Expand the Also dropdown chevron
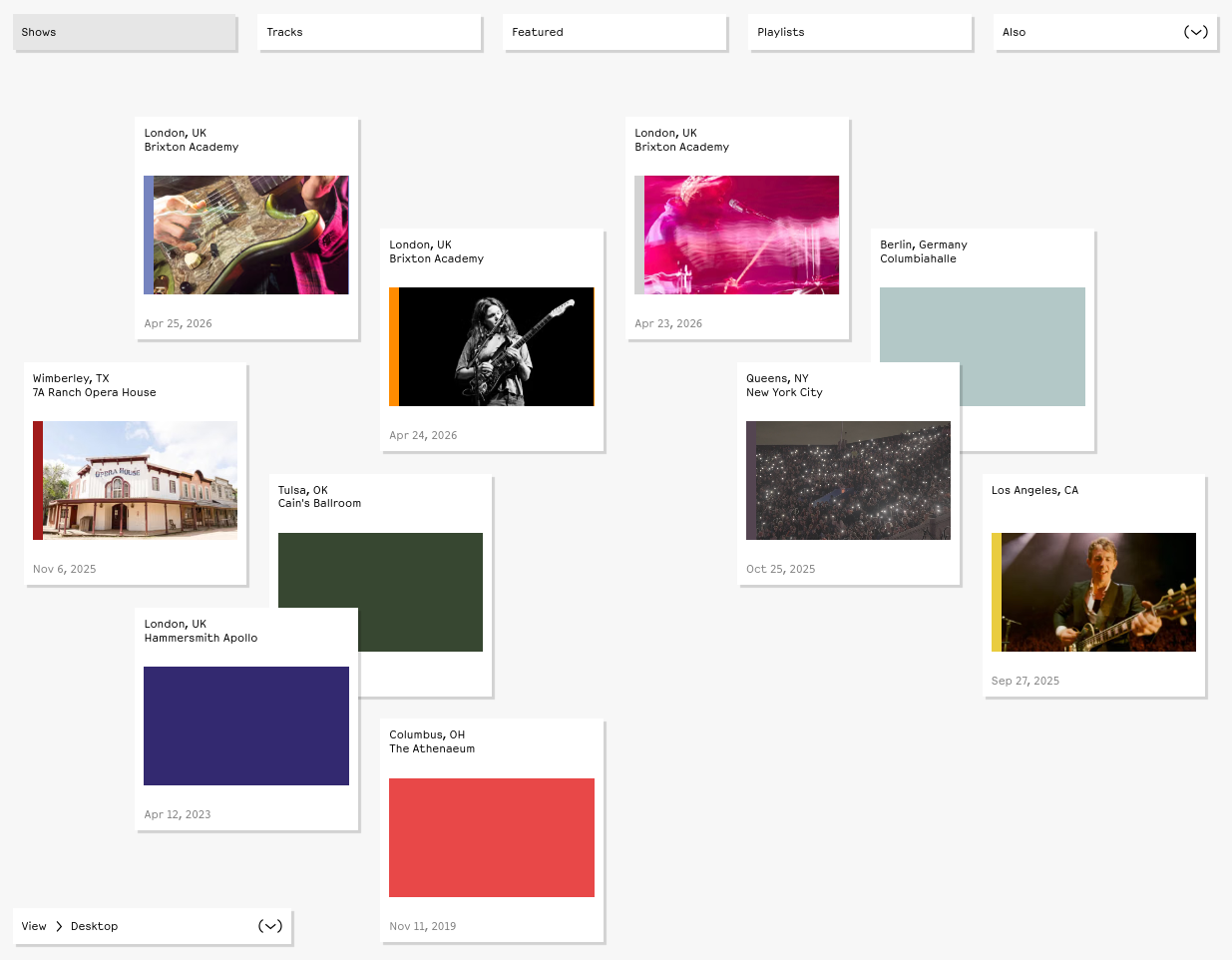The width and height of the screenshot is (1232, 960). [1195, 32]
